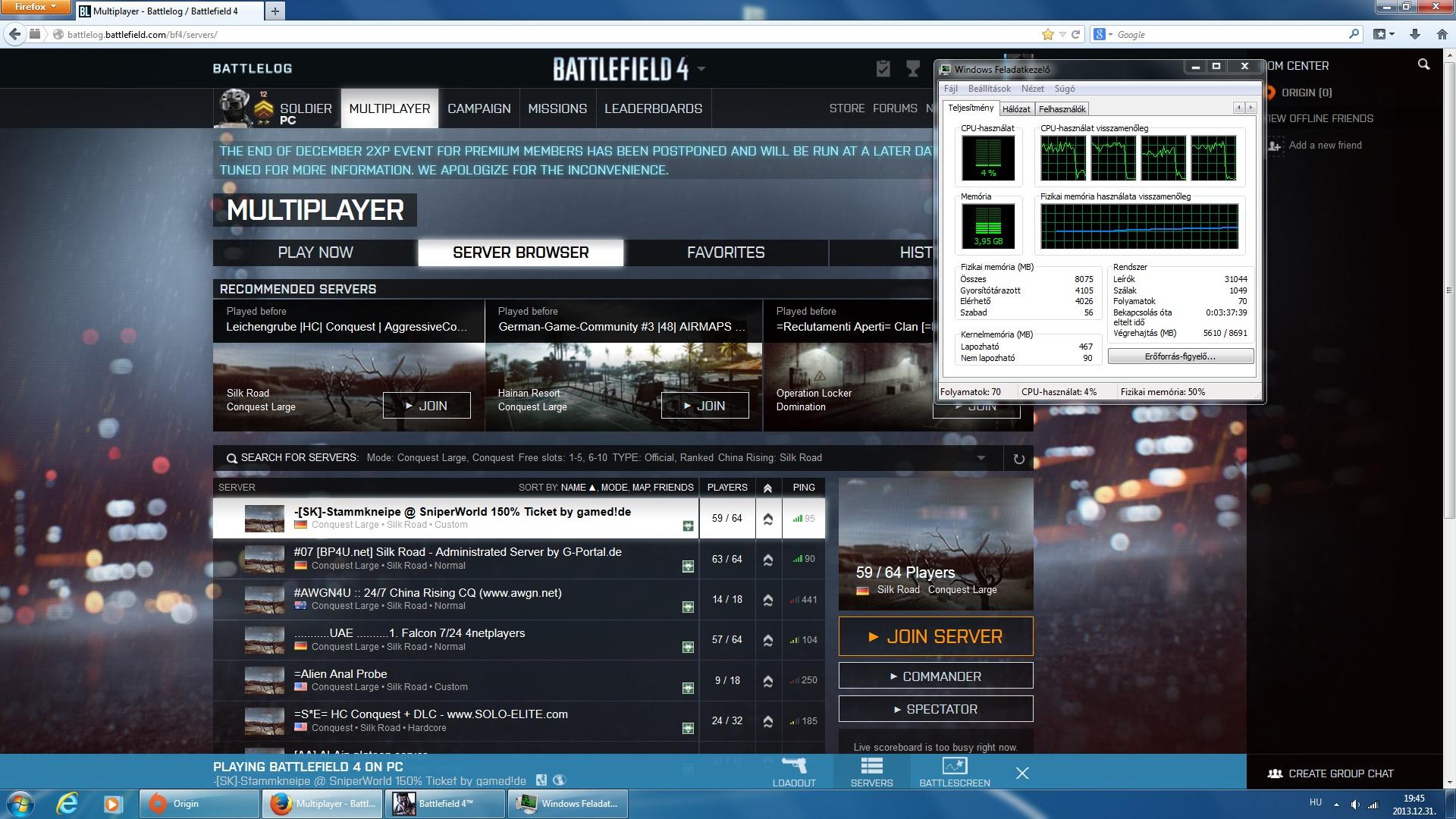Screen dimensions: 1456x819
Task: Click the Google search input field
Action: tap(1228, 34)
